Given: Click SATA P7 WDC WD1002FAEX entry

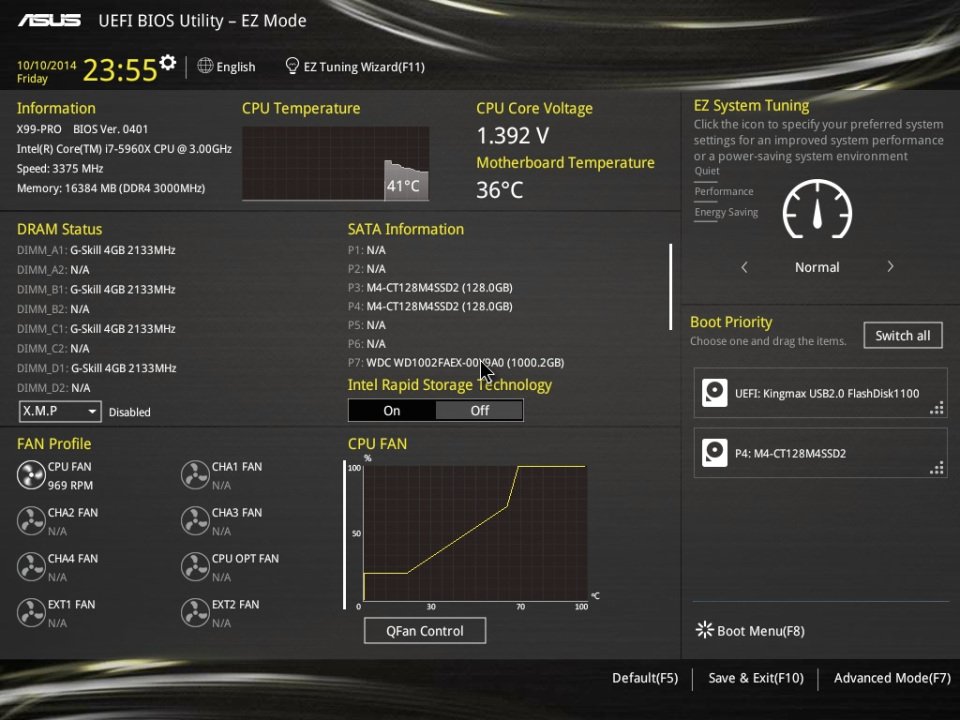Looking at the screenshot, I should [x=456, y=362].
